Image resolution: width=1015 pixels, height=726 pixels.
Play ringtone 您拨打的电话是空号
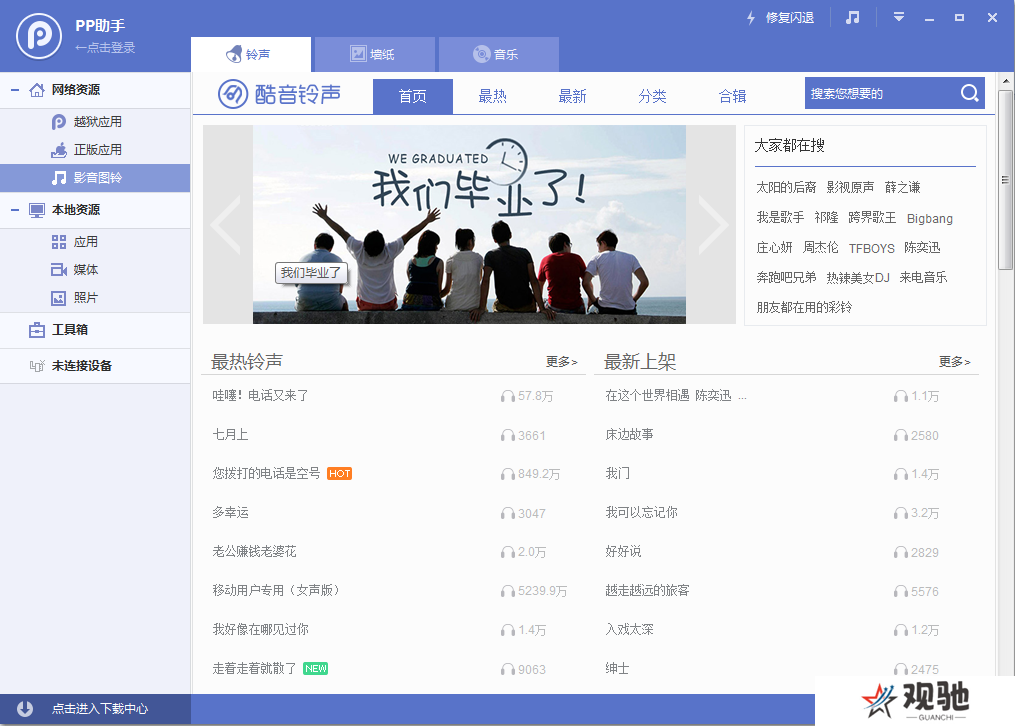tap(266, 473)
